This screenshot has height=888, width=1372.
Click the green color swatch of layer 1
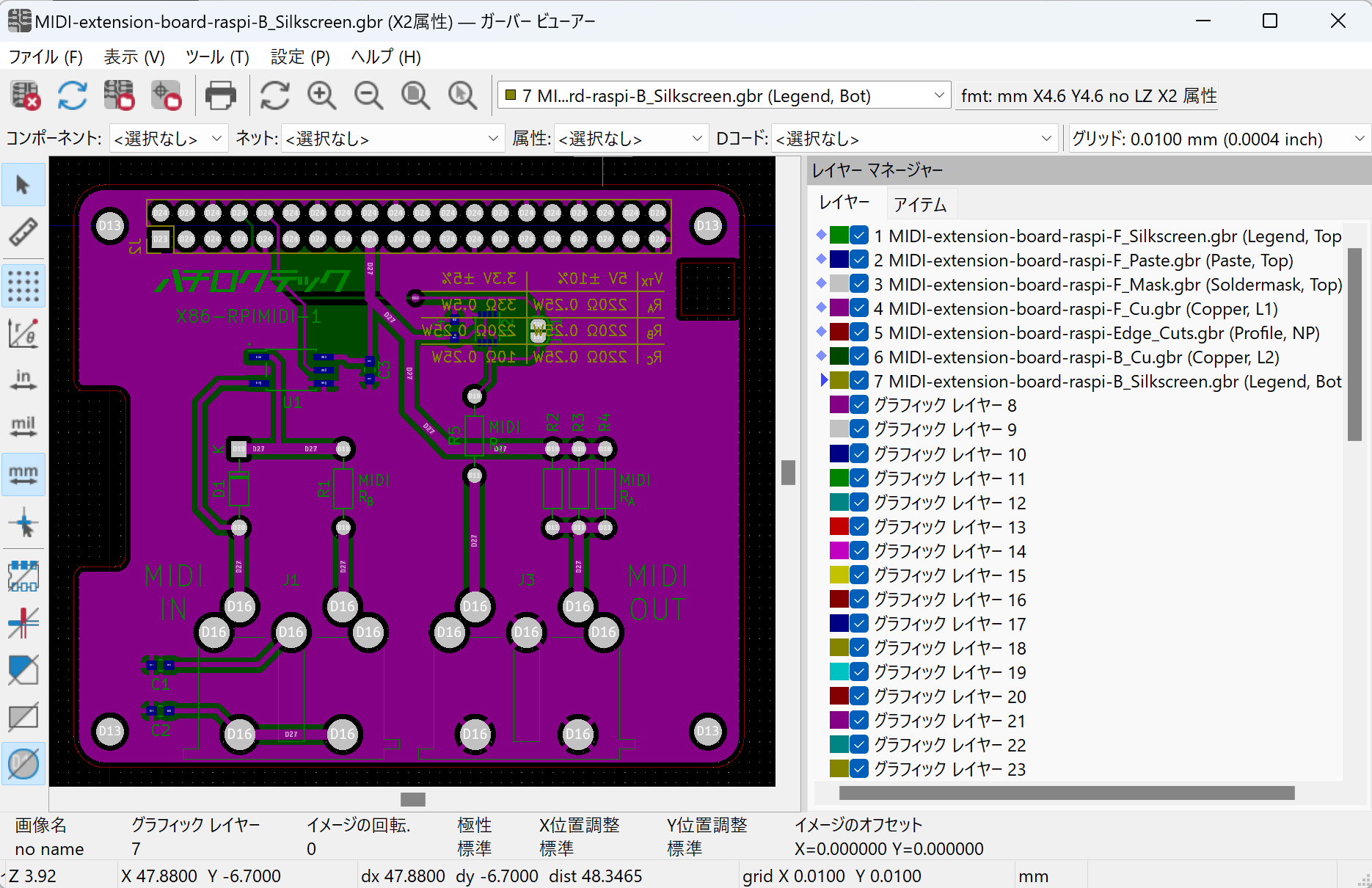pyautogui.click(x=839, y=236)
